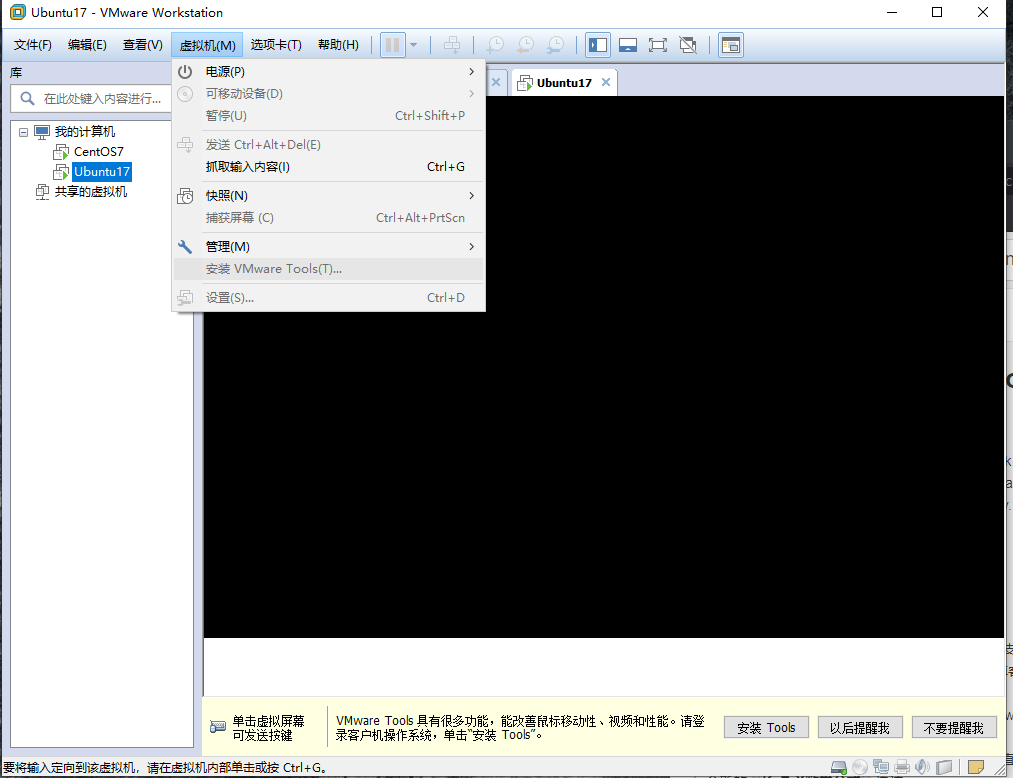Image resolution: width=1013 pixels, height=778 pixels.
Task: Click the sound adapter icon in status bar
Action: [924, 766]
